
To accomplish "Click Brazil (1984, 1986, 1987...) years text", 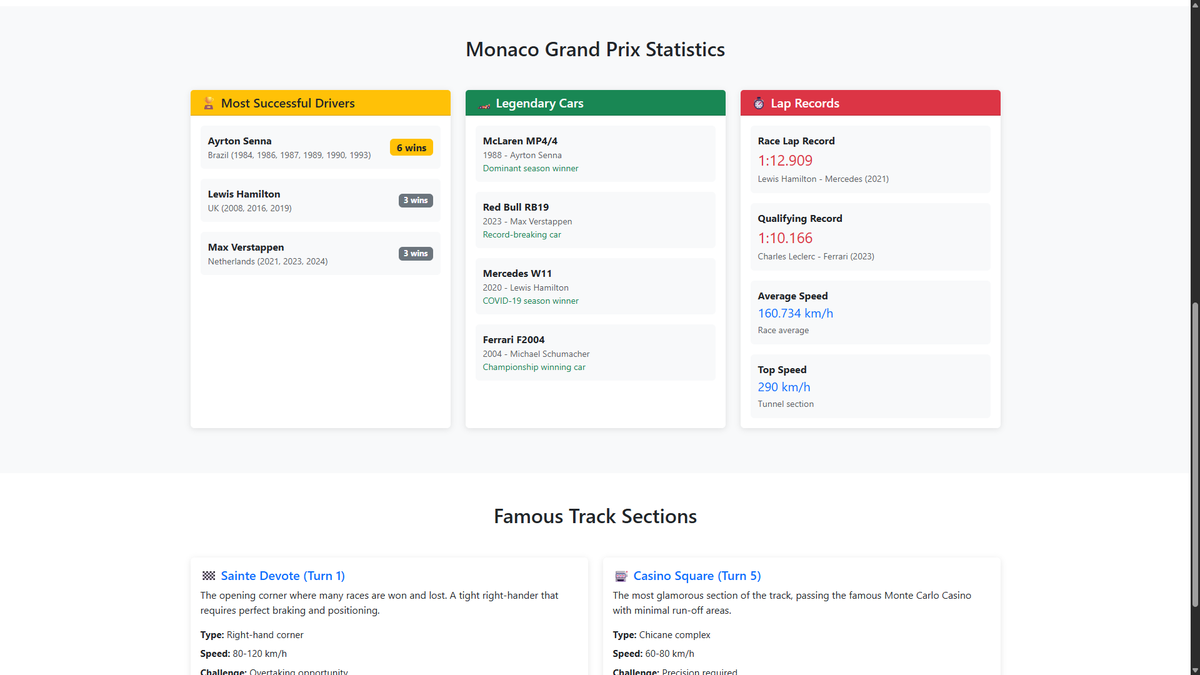I will pos(289,156).
